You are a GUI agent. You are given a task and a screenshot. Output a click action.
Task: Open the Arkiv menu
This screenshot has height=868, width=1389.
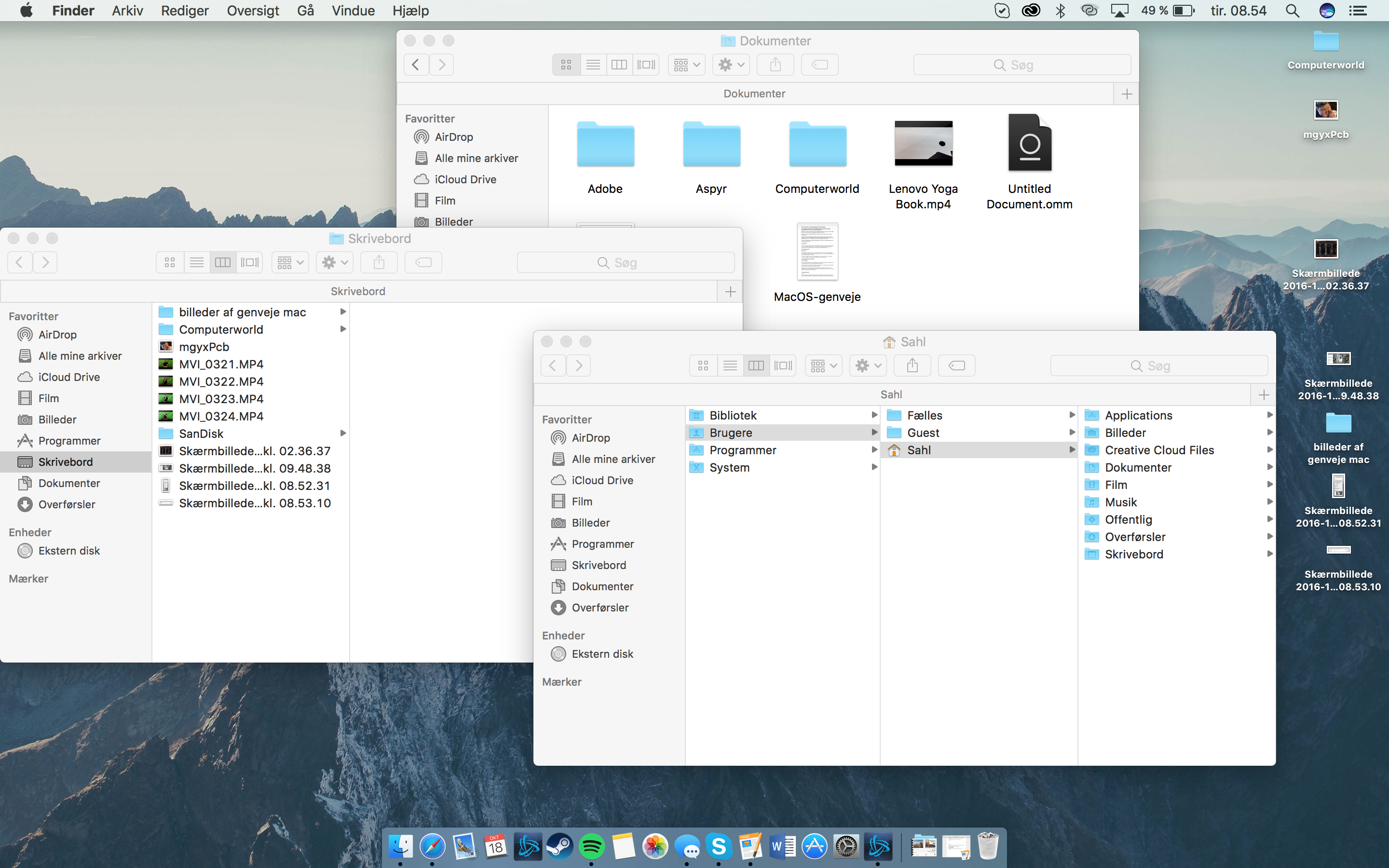pyautogui.click(x=127, y=11)
